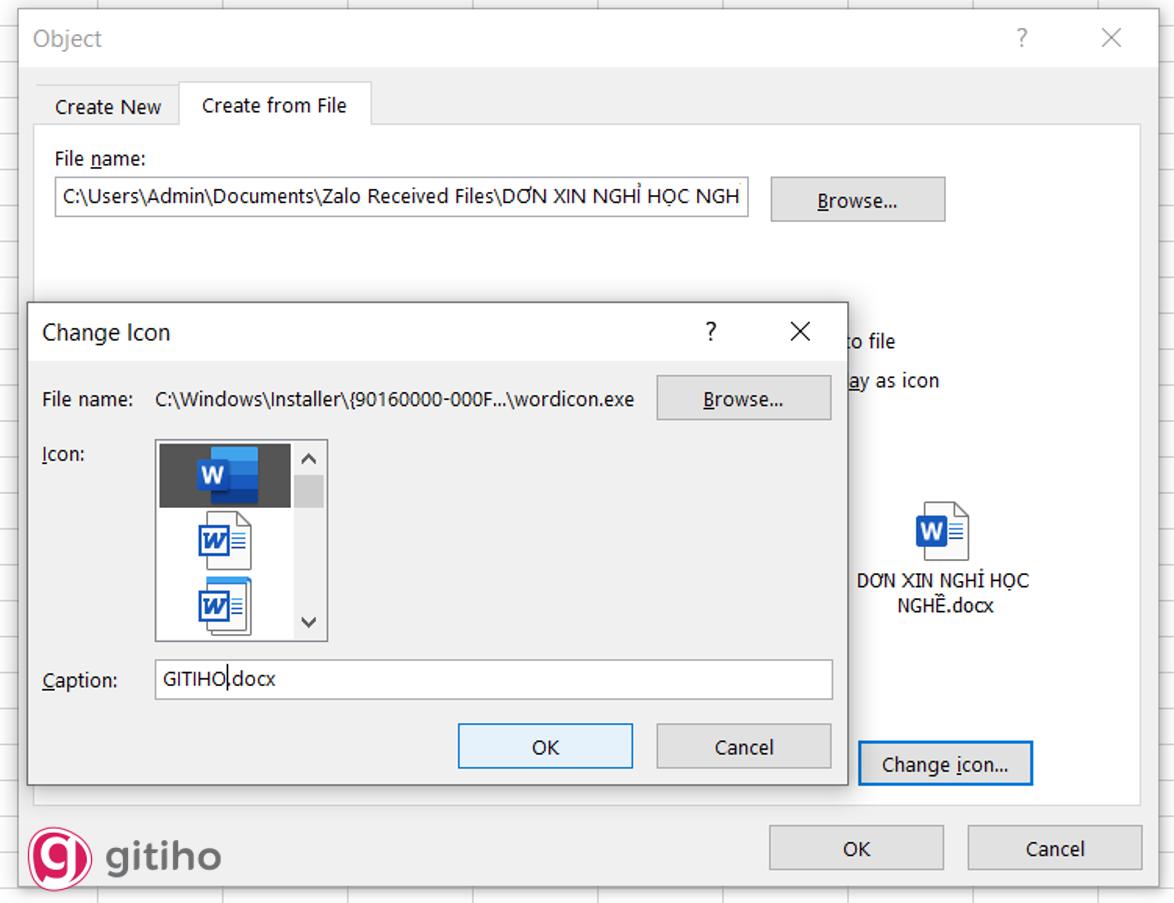The image size is (1174, 903).
Task: Click Browse in the Change Icon dialog
Action: (x=743, y=397)
